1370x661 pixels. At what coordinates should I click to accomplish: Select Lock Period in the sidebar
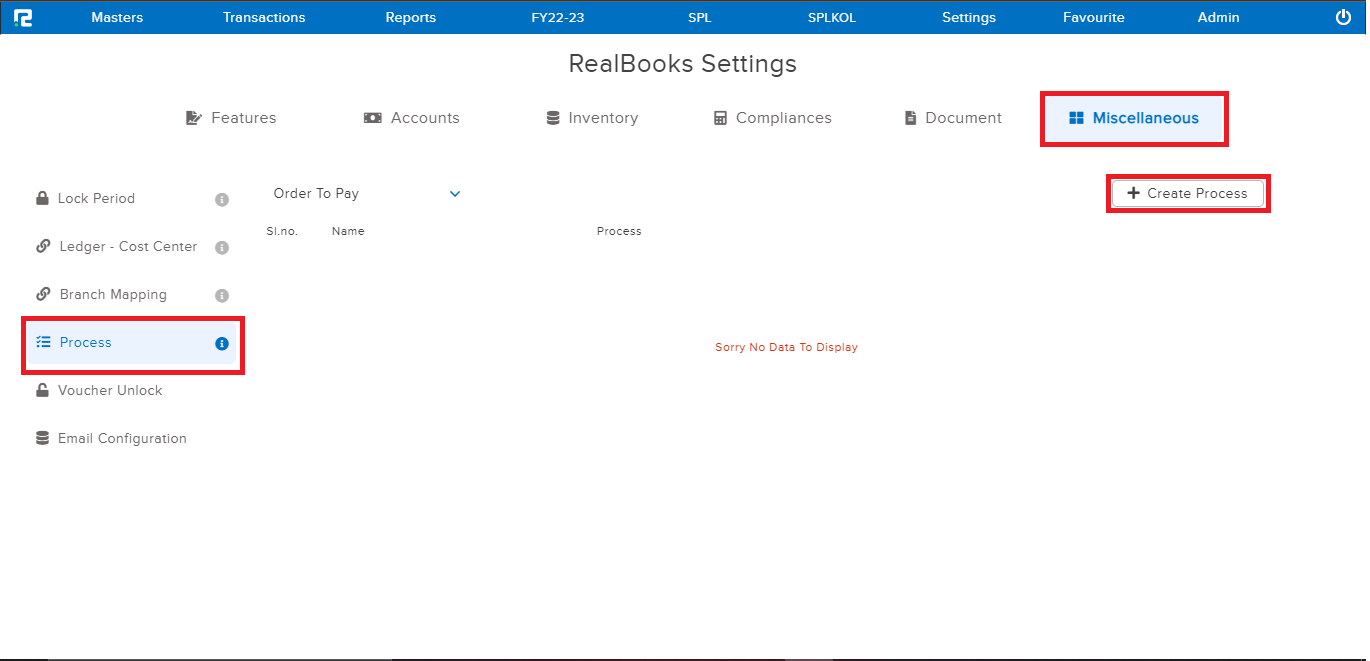click(x=95, y=199)
